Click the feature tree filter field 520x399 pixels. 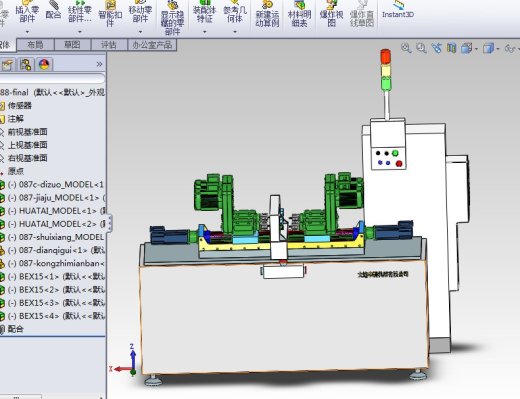click(x=52, y=79)
